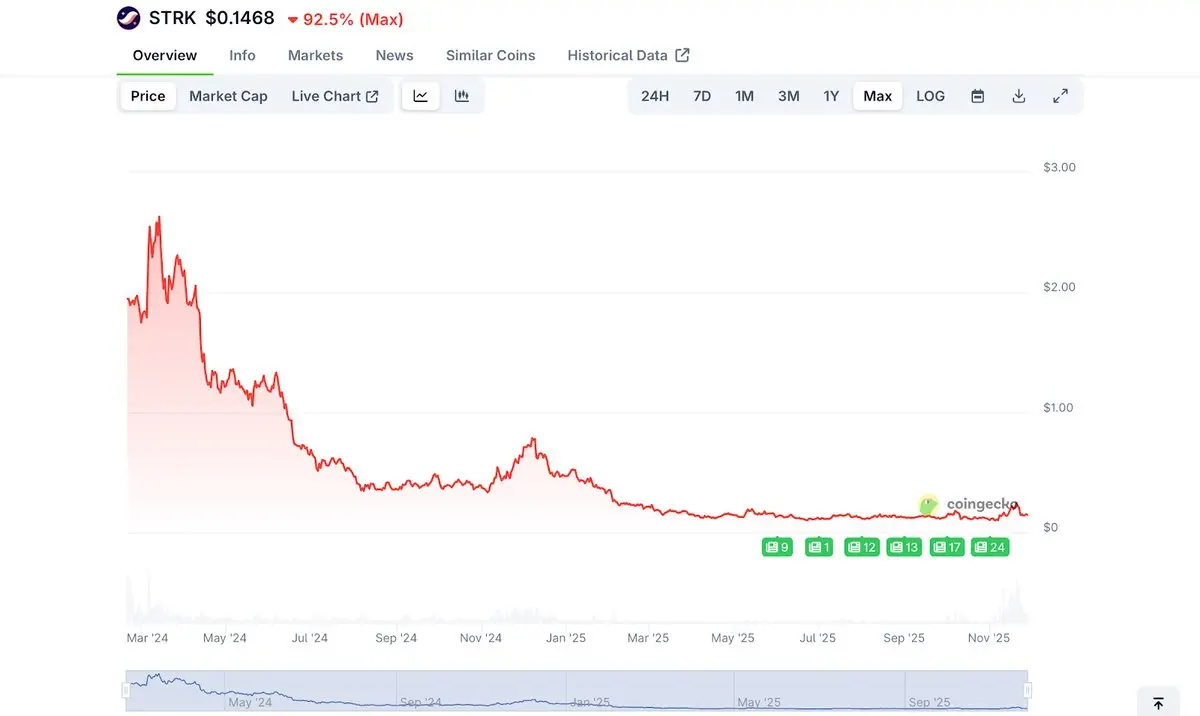Switch to line chart view icon
This screenshot has width=1200, height=716.
click(x=421, y=96)
